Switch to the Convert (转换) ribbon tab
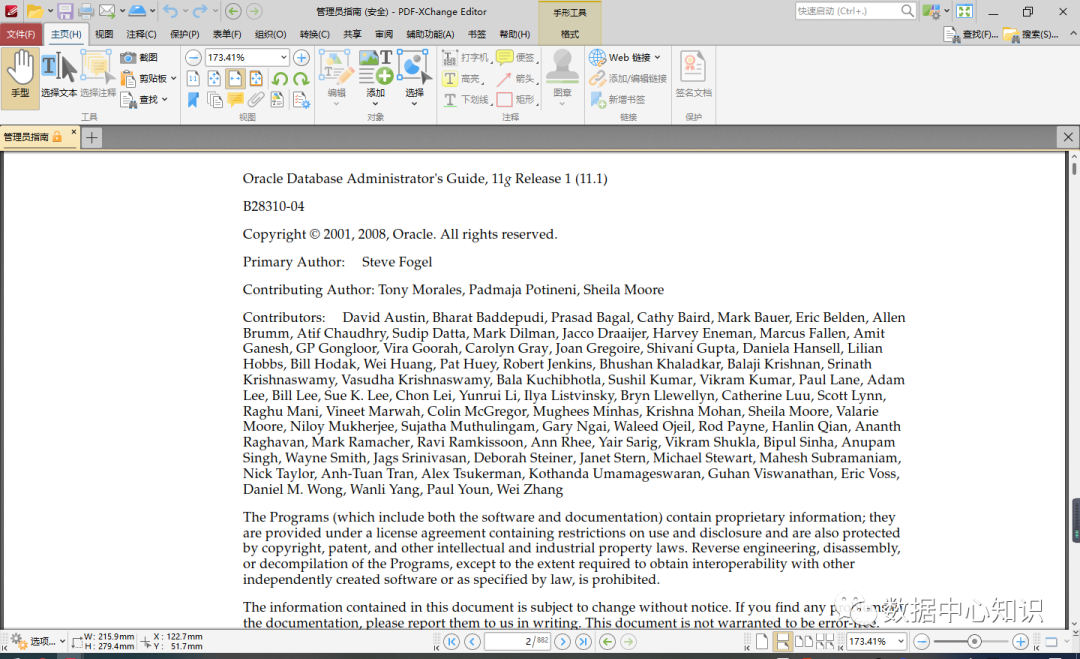The height and width of the screenshot is (659, 1080). click(x=315, y=34)
